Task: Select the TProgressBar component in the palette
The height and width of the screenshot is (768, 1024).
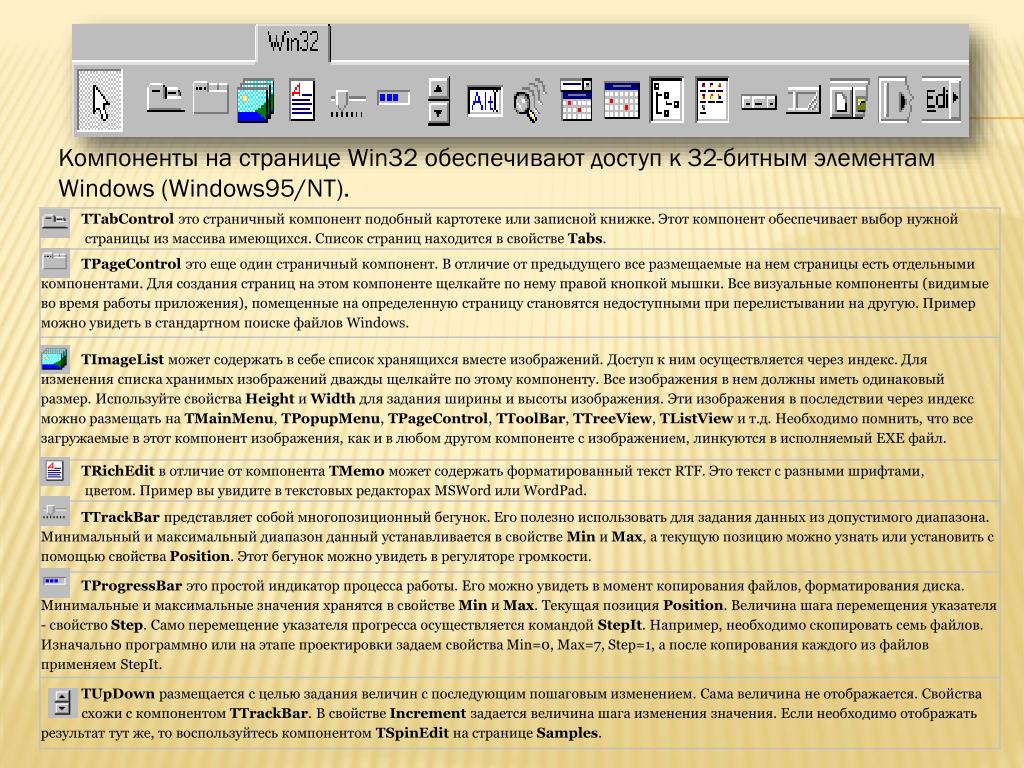Action: [393, 99]
